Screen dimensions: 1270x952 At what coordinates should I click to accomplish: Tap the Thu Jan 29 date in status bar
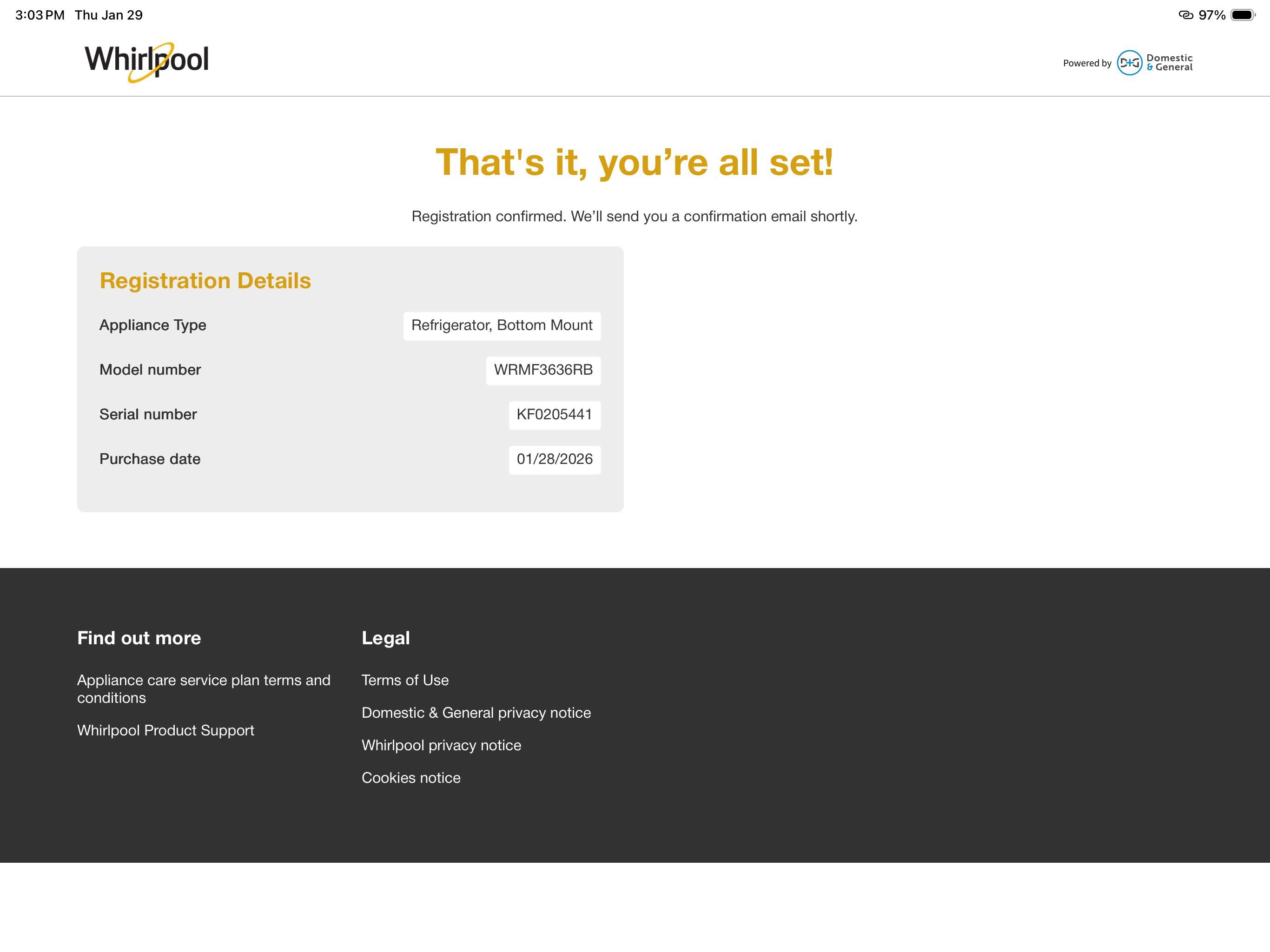[x=108, y=15]
